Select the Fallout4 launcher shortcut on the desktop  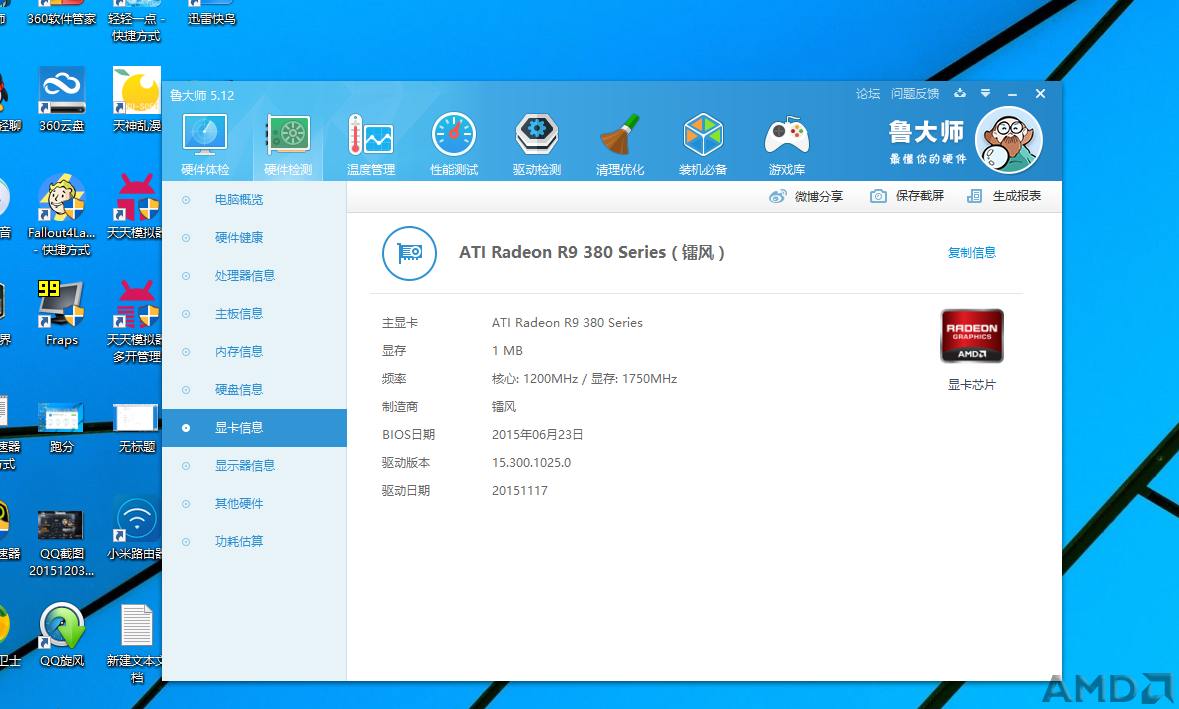click(62, 215)
